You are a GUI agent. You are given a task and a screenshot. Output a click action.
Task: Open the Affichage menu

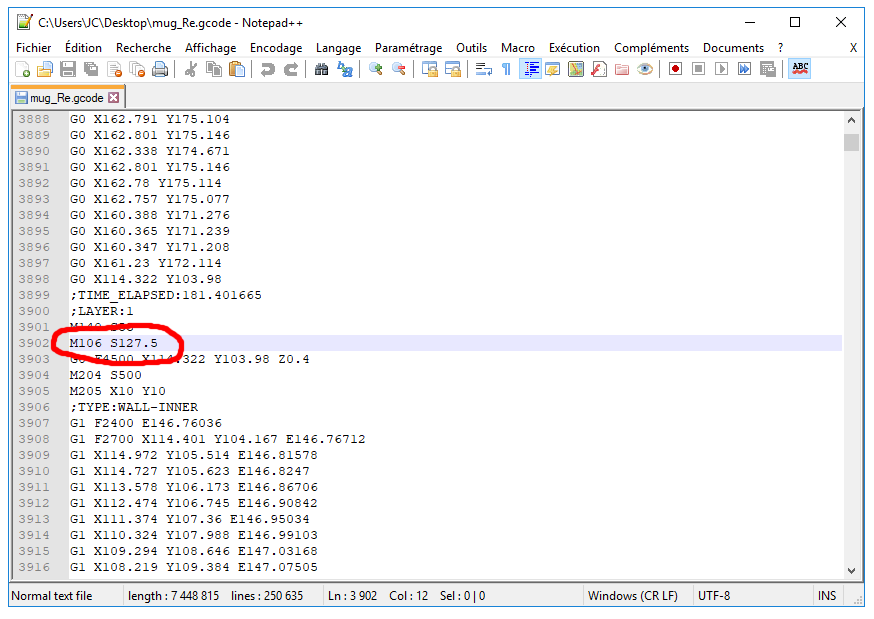[x=211, y=48]
